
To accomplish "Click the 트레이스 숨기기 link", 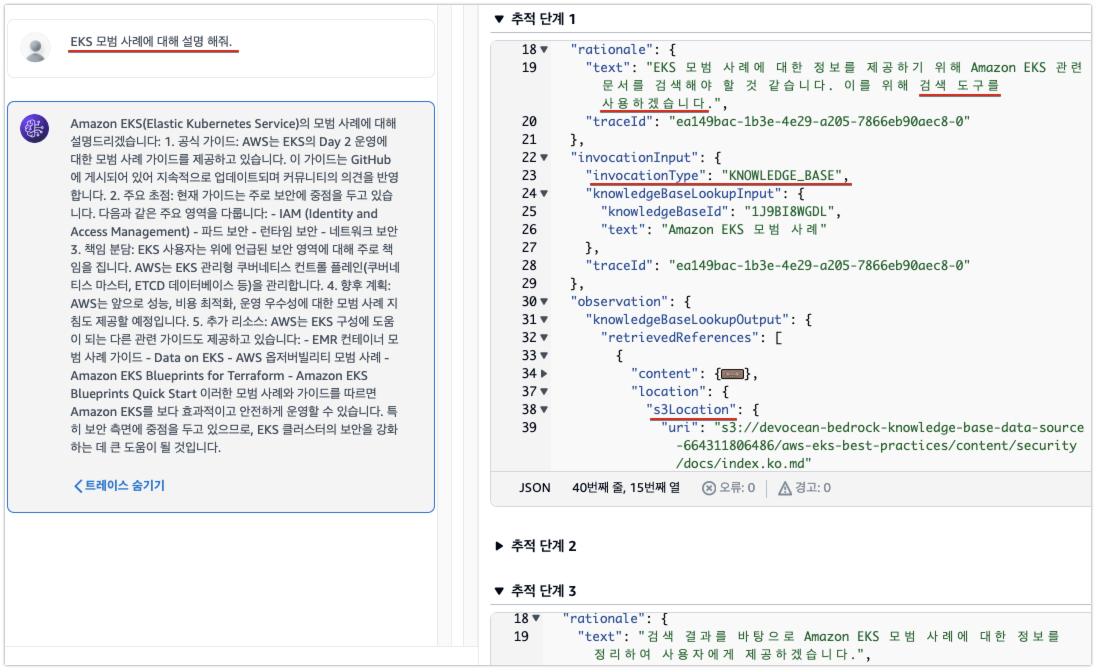I will pos(119,486).
